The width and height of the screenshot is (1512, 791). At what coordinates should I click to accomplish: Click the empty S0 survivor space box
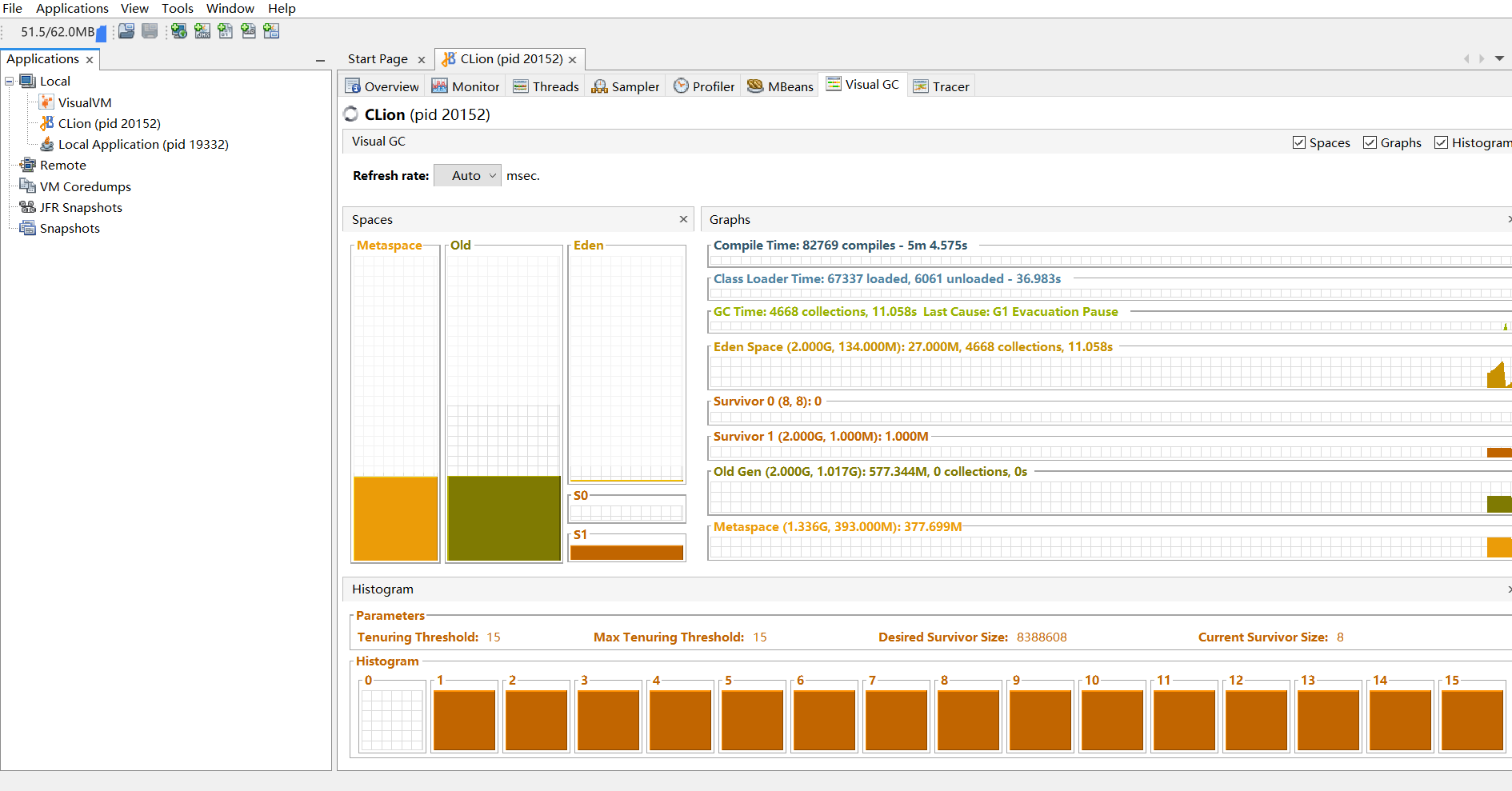click(x=627, y=512)
